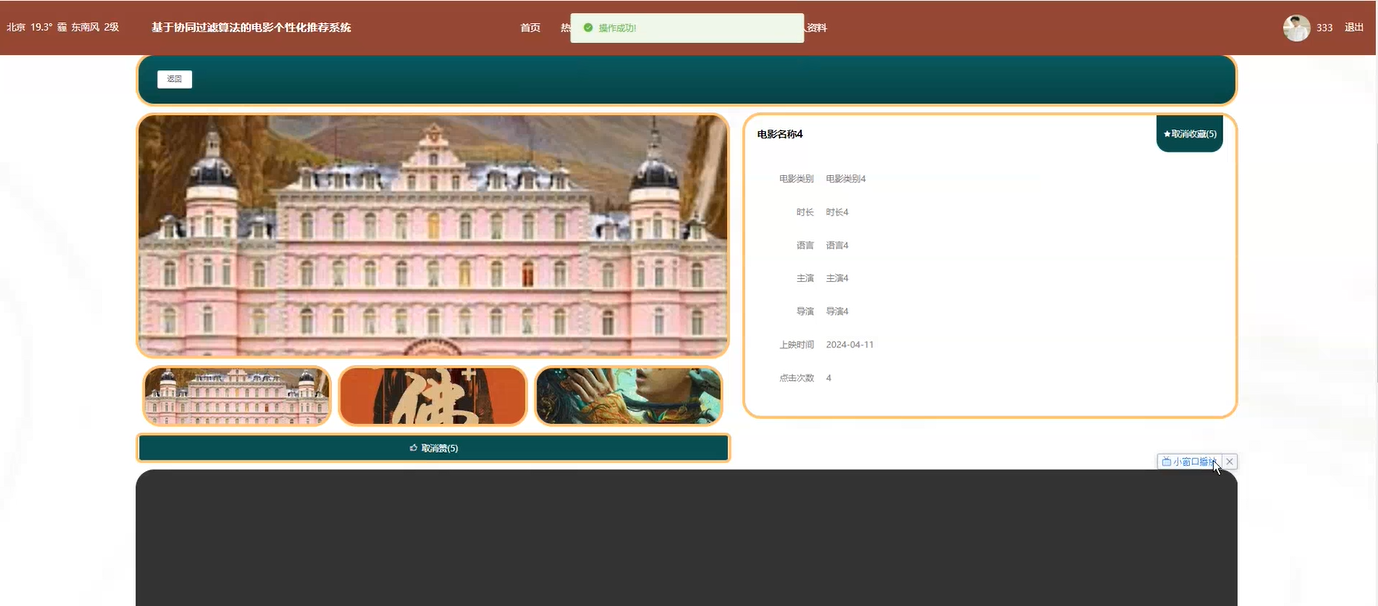Click the ★取消收藏(5) button
The width and height of the screenshot is (1378, 606).
tap(1189, 134)
